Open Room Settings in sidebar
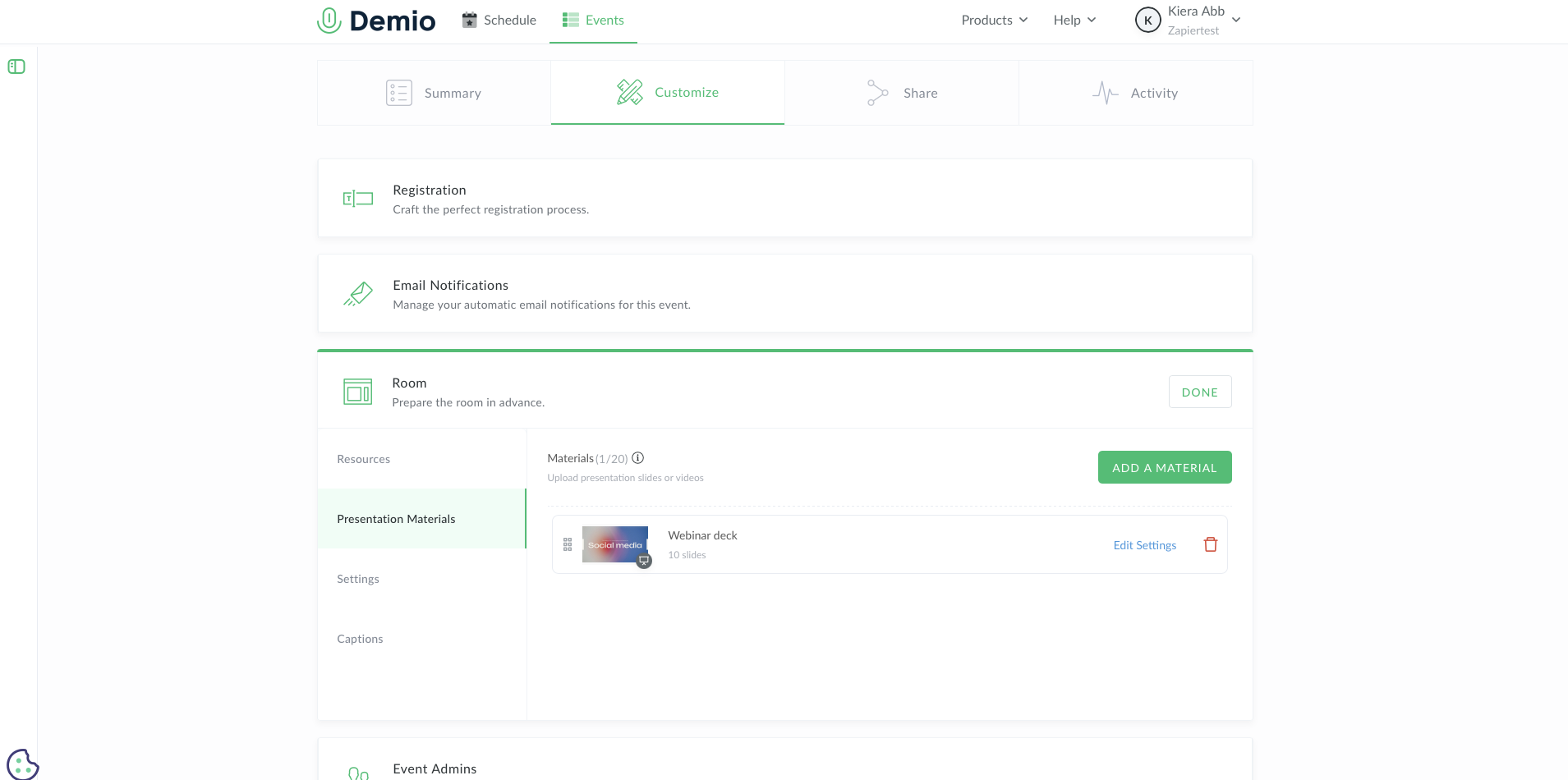 pyautogui.click(x=422, y=579)
